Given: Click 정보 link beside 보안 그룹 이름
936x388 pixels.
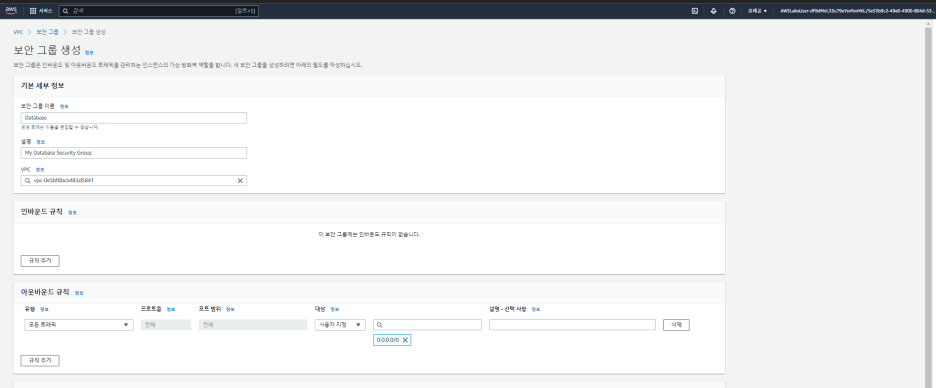Looking at the screenshot, I should pyautogui.click(x=64, y=106).
